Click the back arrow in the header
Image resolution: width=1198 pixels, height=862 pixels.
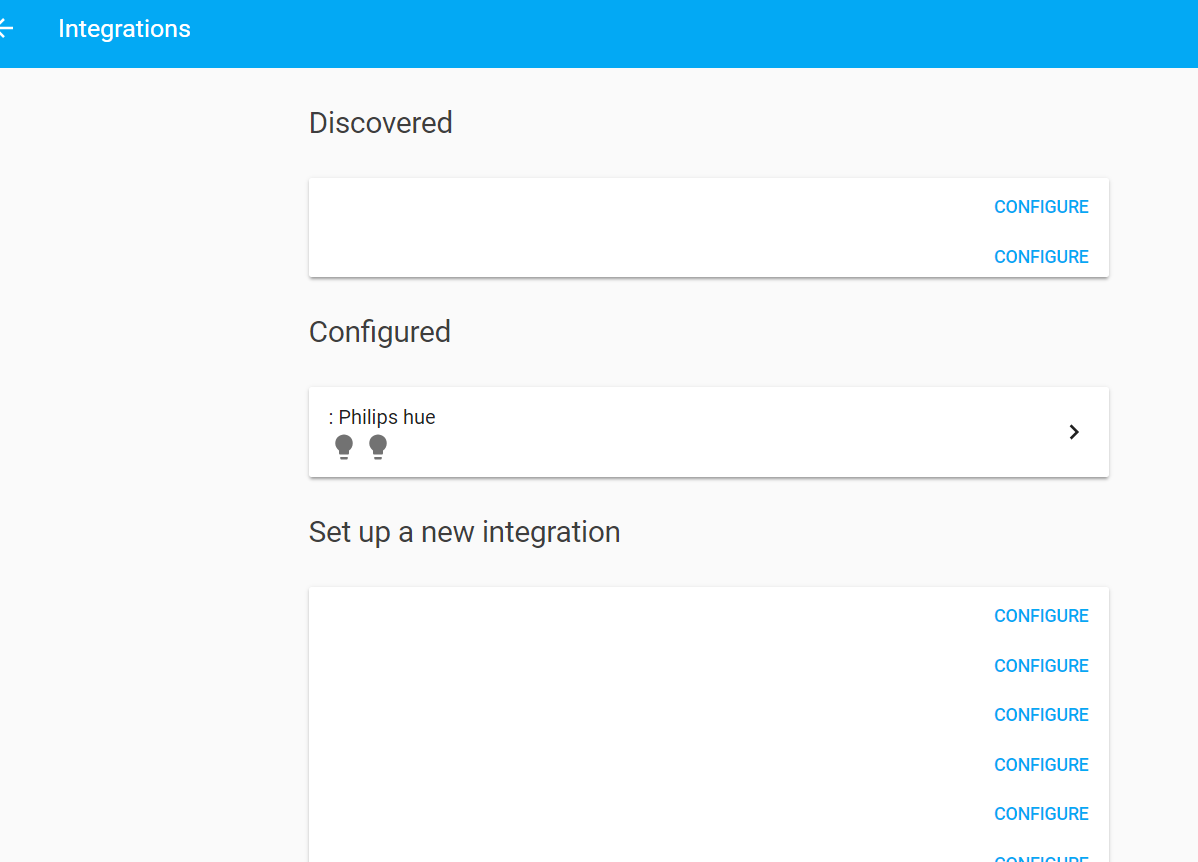coord(8,28)
